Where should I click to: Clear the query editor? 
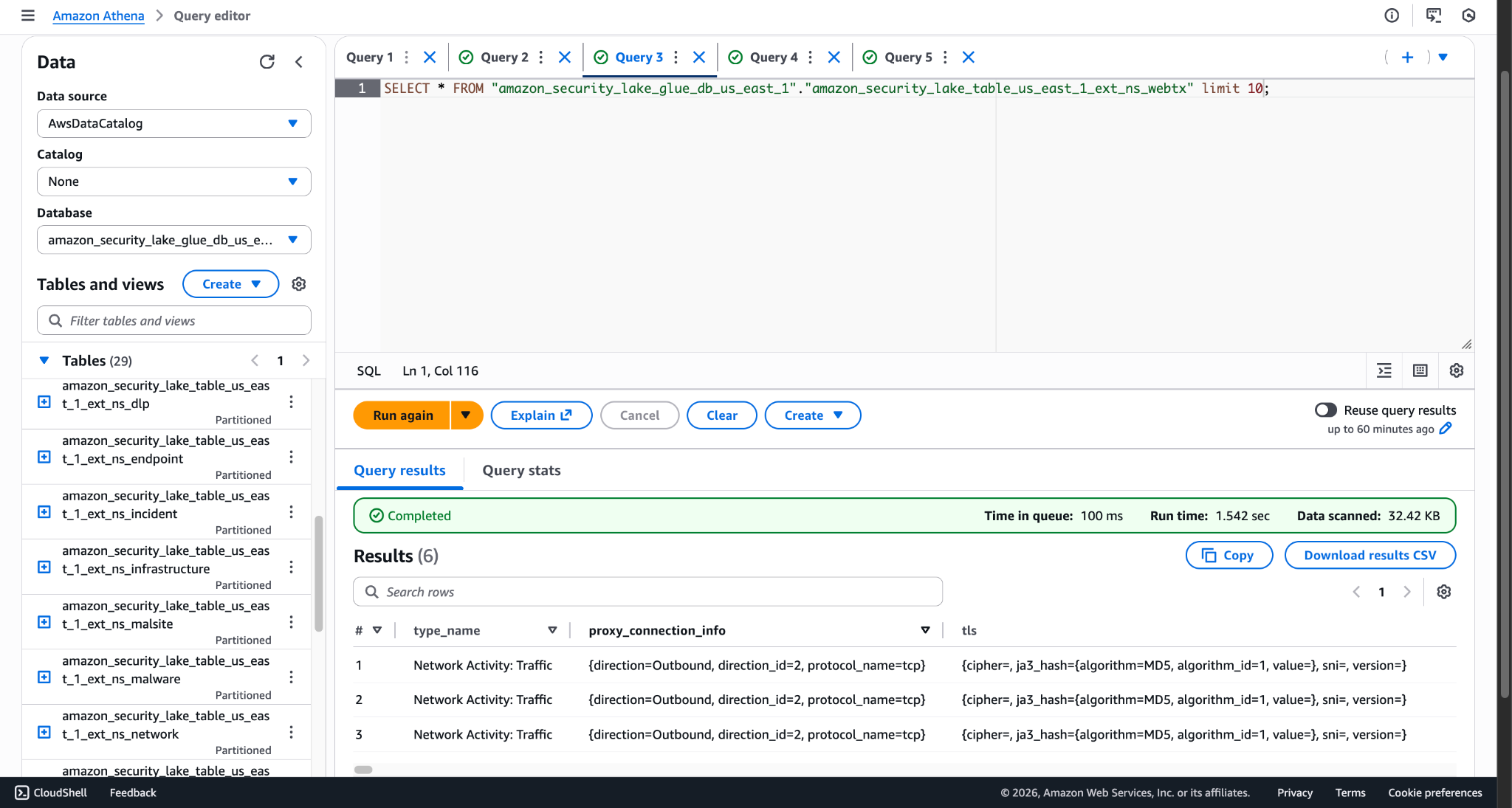[722, 415]
